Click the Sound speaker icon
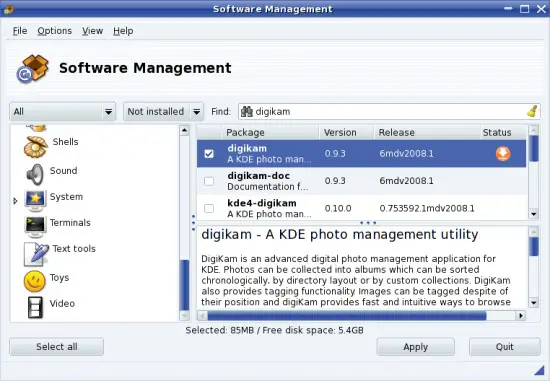Viewport: 550px width, 381px height. click(x=35, y=174)
